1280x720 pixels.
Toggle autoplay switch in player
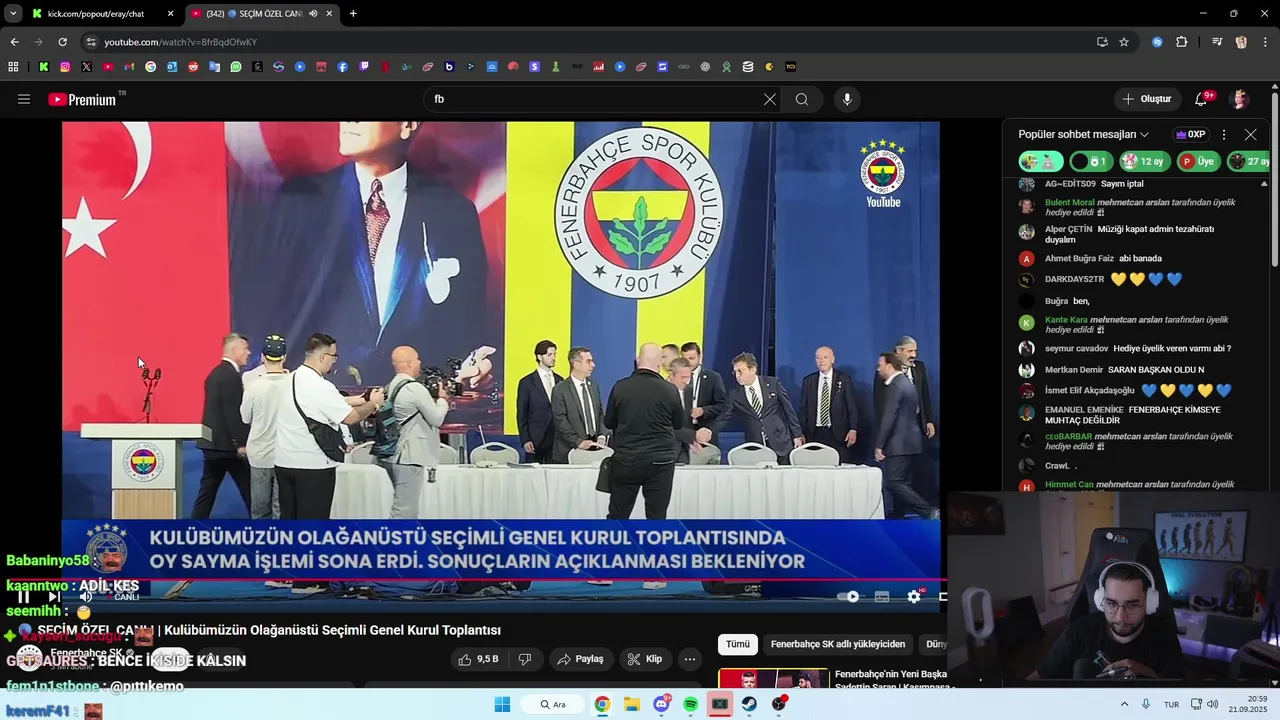(x=850, y=597)
